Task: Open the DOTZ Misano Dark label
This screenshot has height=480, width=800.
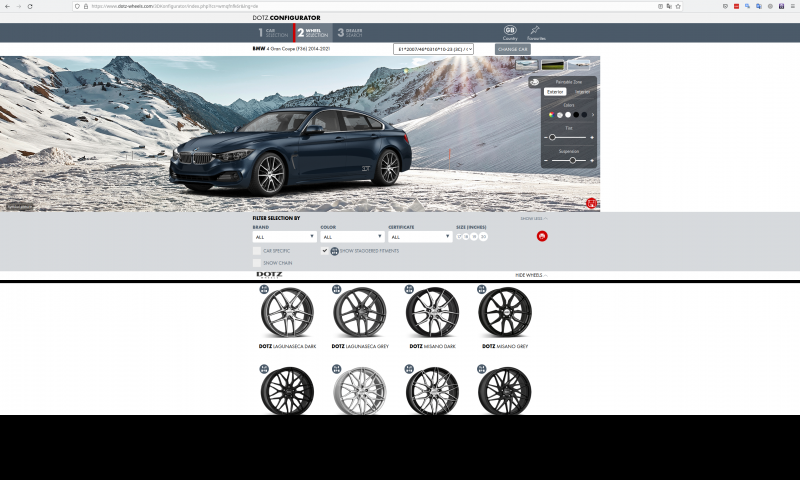Action: (433, 346)
